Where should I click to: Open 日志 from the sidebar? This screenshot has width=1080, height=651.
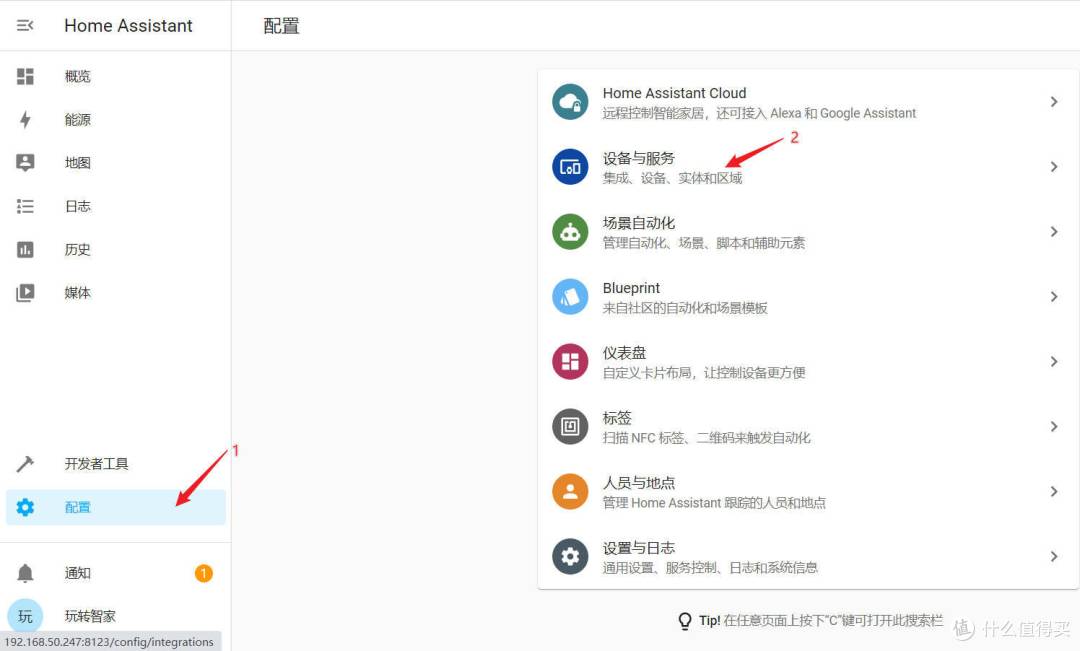click(116, 207)
